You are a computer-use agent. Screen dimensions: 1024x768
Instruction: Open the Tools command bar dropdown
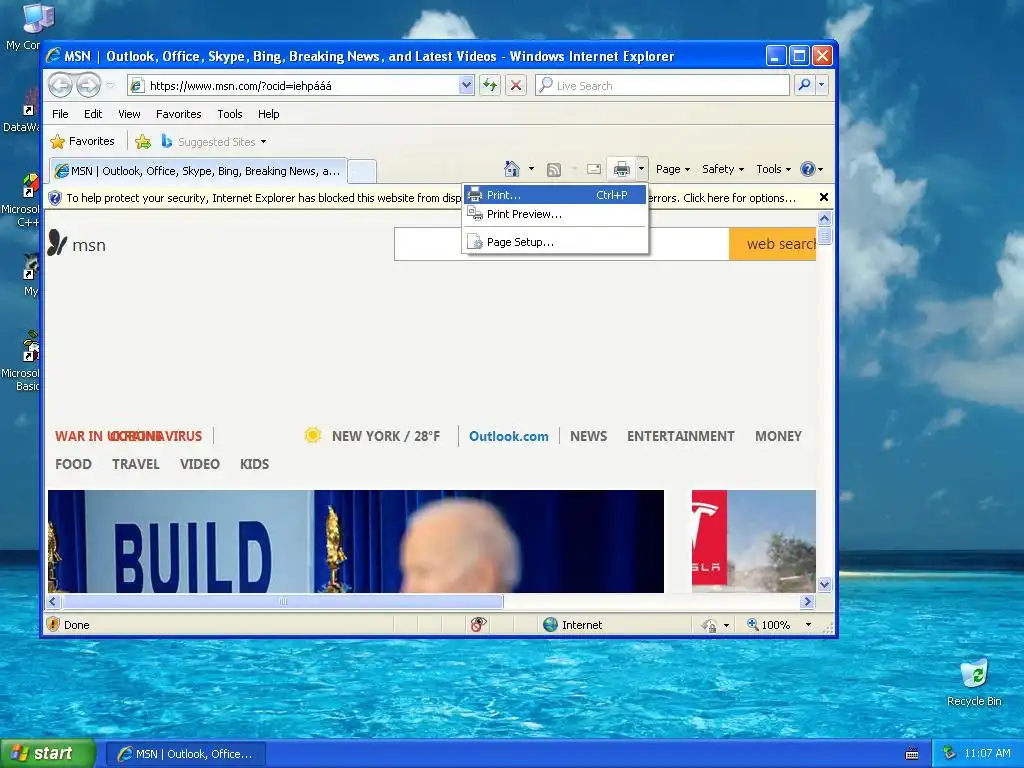[773, 169]
